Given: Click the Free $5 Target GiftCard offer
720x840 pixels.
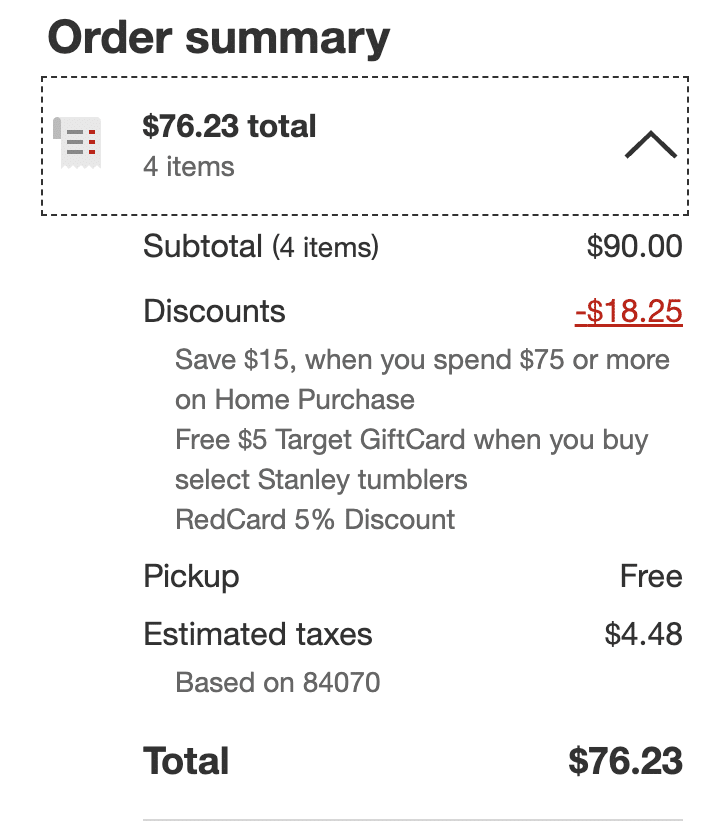Looking at the screenshot, I should 411,459.
